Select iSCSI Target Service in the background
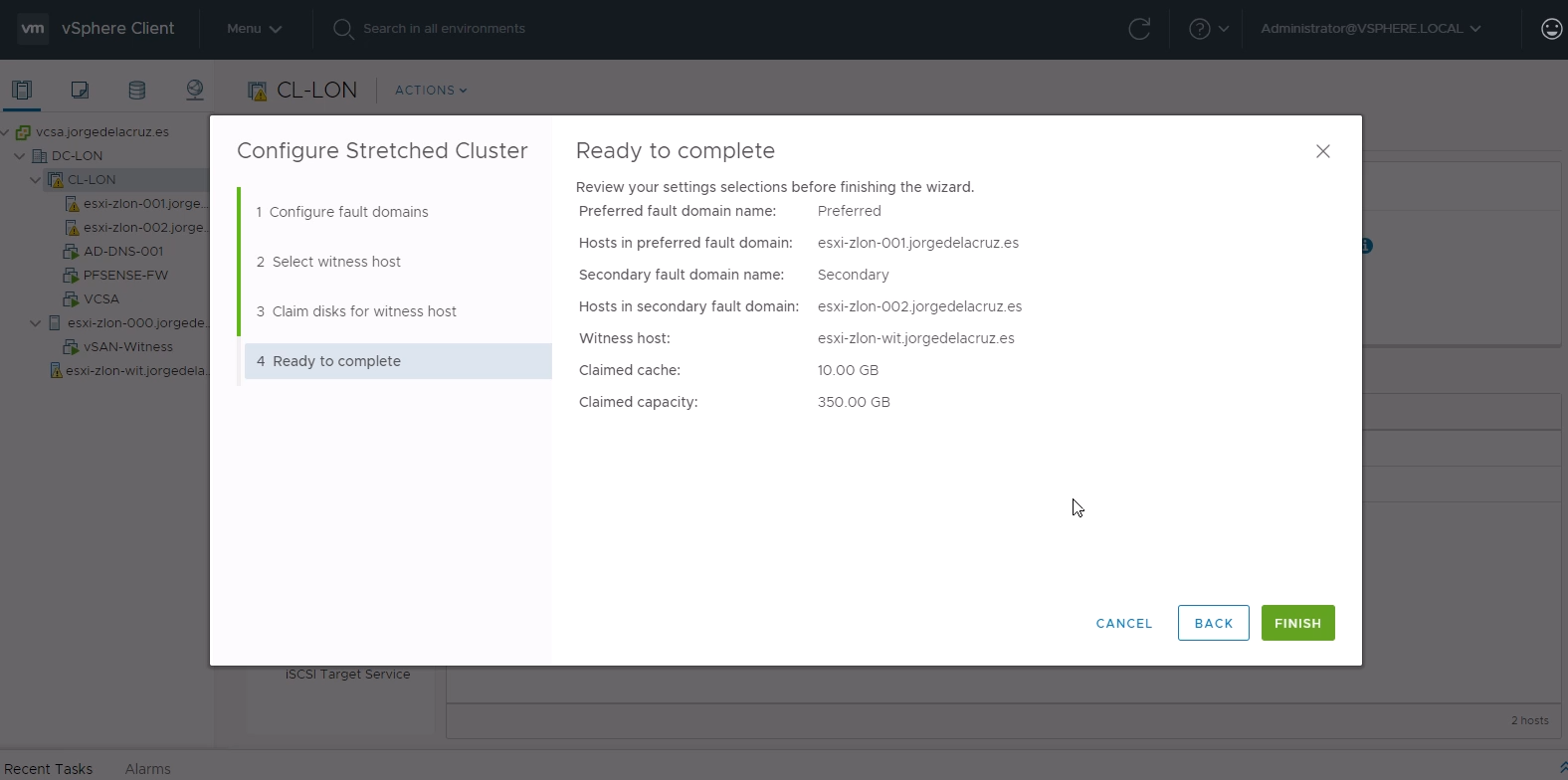Viewport: 1568px width, 780px height. click(348, 675)
